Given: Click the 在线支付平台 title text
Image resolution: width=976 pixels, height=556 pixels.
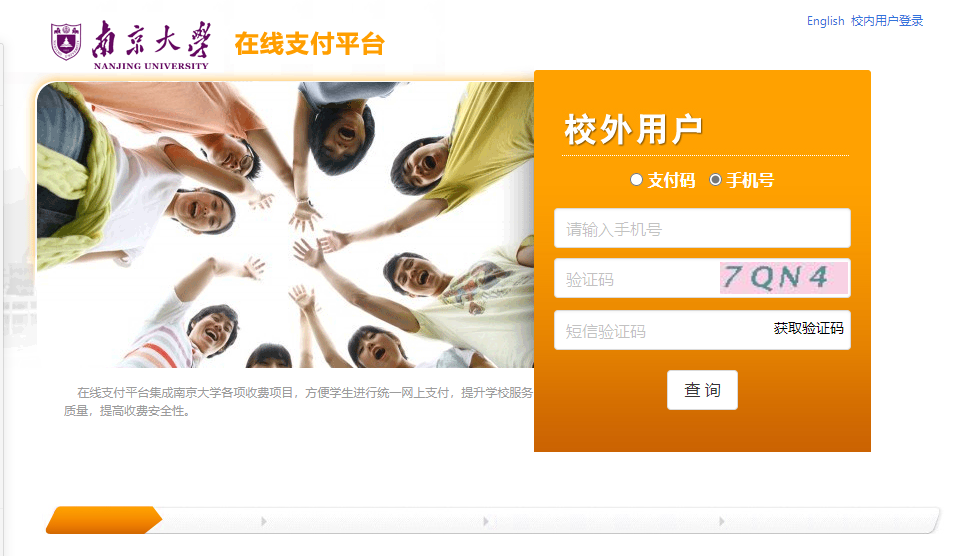Looking at the screenshot, I should pyautogui.click(x=309, y=44).
